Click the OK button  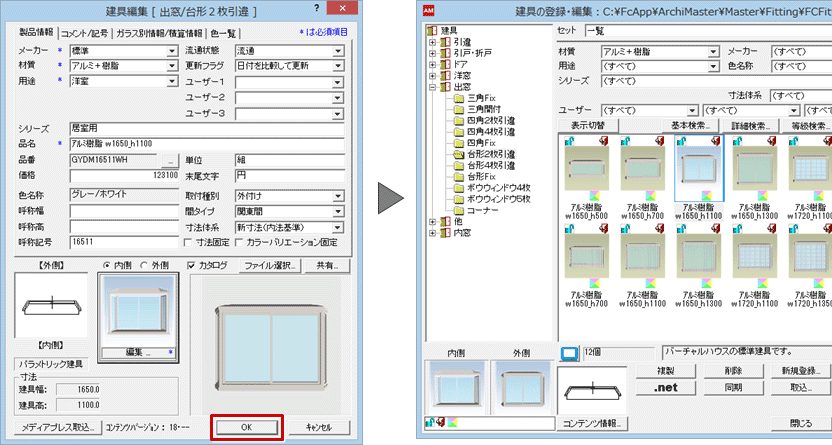point(247,427)
